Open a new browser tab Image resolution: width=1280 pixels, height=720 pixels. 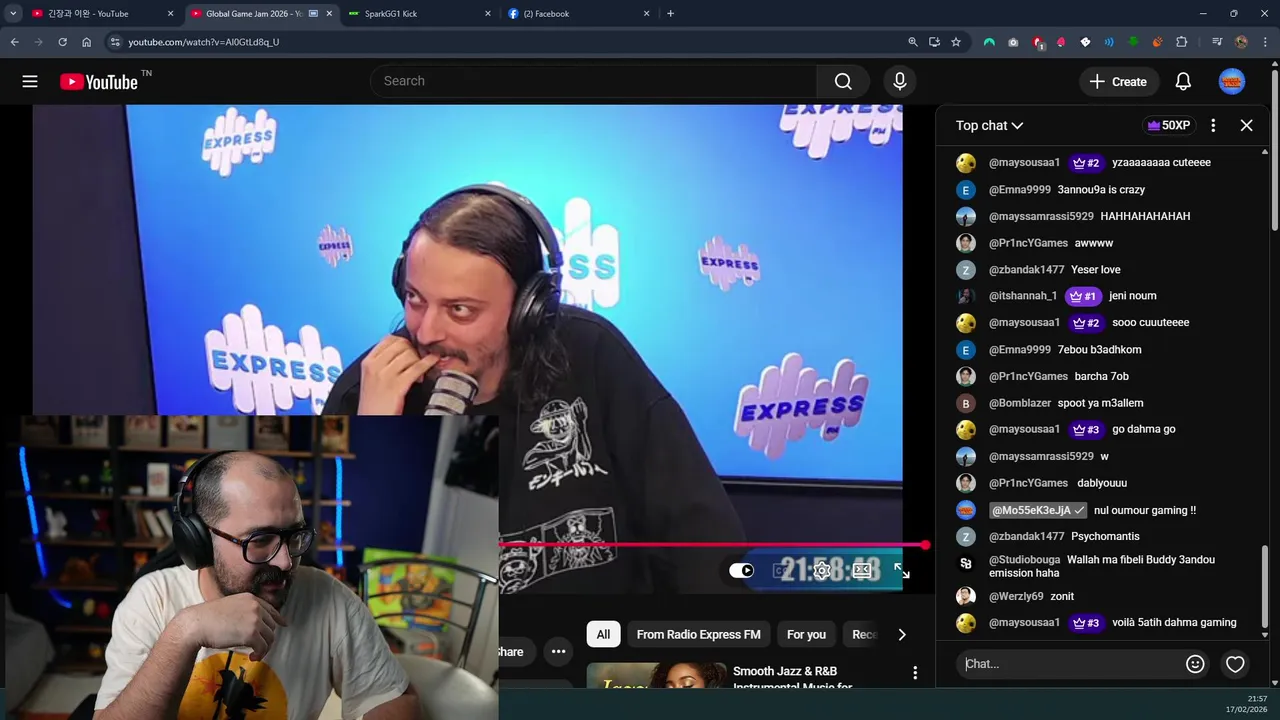pos(670,14)
